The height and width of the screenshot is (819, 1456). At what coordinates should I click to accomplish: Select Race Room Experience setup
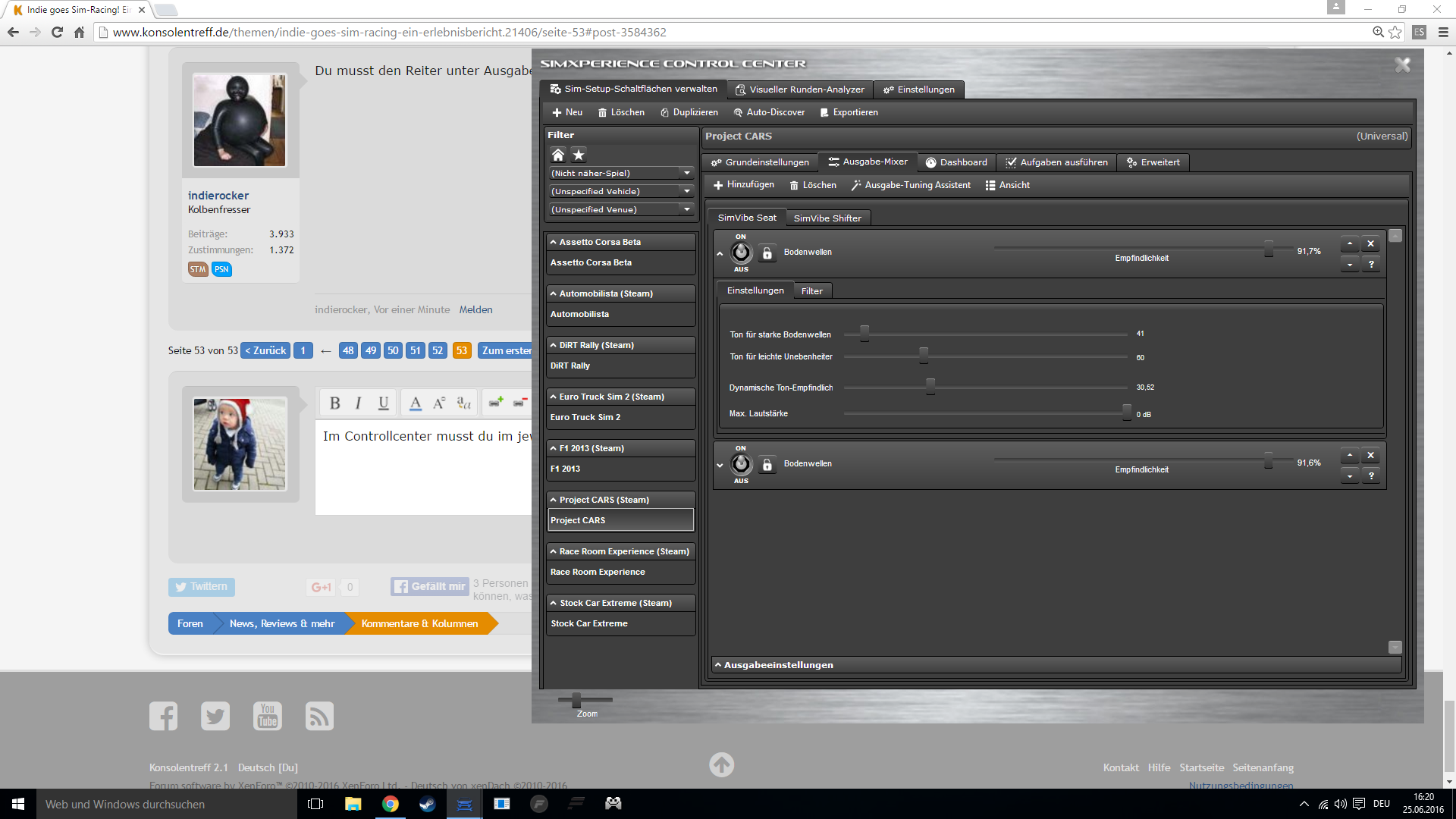coord(620,572)
